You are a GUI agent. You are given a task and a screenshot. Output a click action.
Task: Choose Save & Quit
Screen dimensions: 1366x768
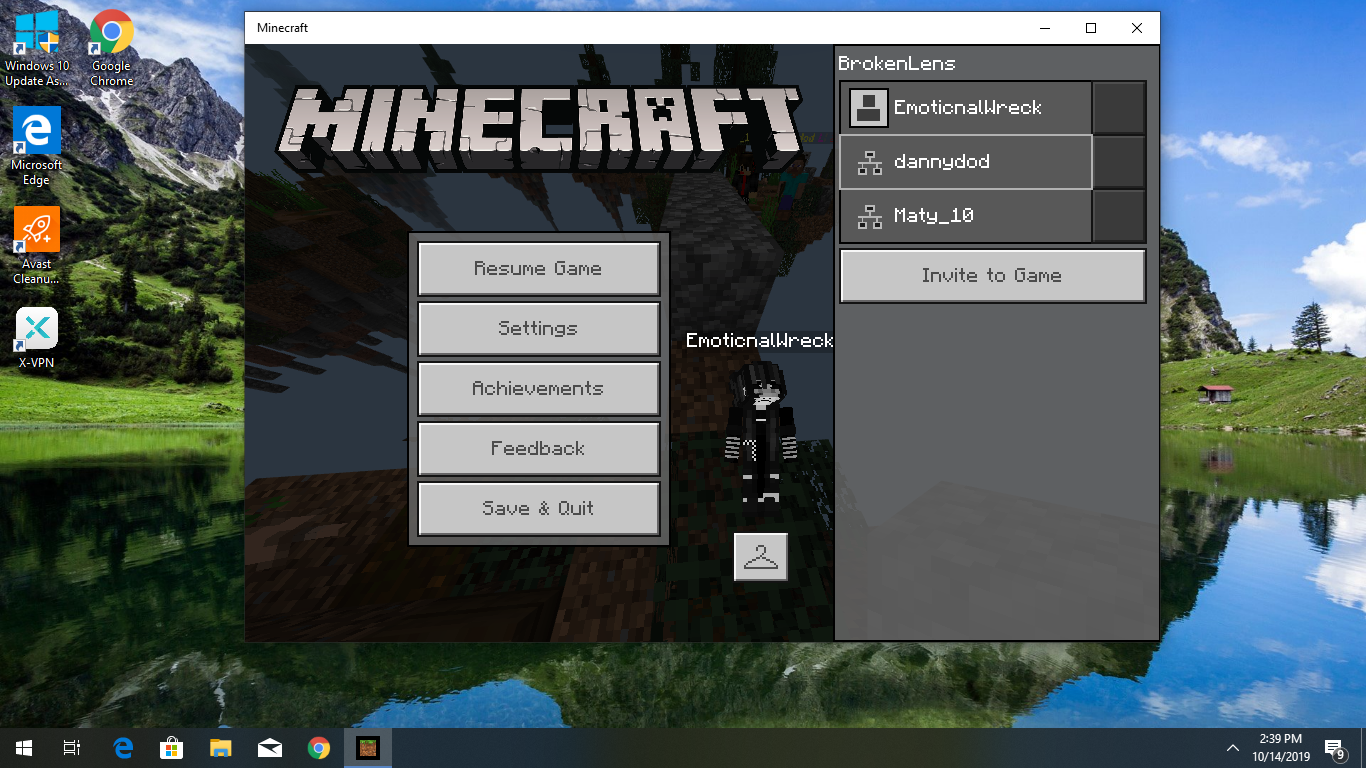coord(539,509)
